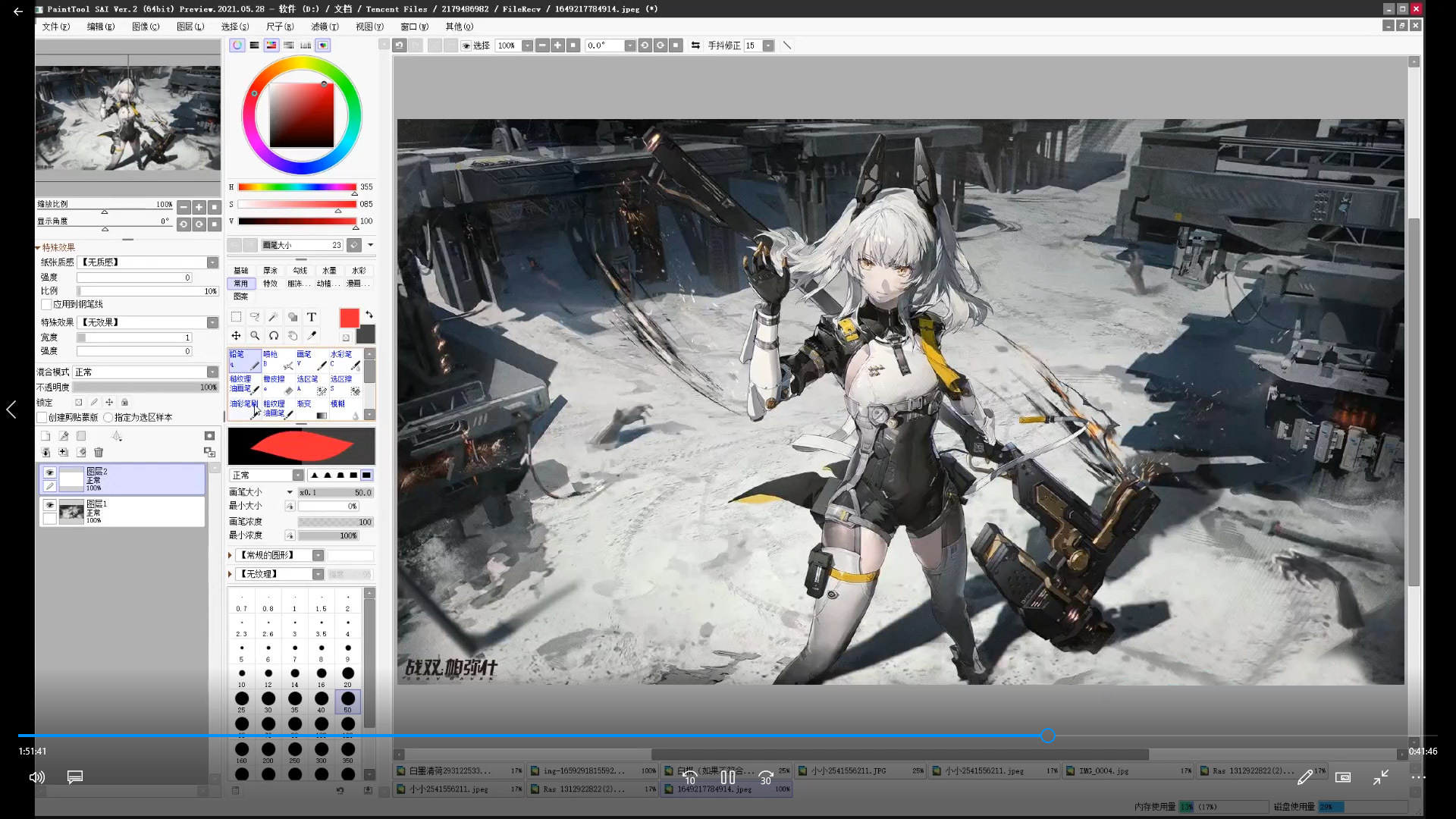Skip forward 30 seconds in video
The width and height of the screenshot is (1456, 819).
coord(766,777)
